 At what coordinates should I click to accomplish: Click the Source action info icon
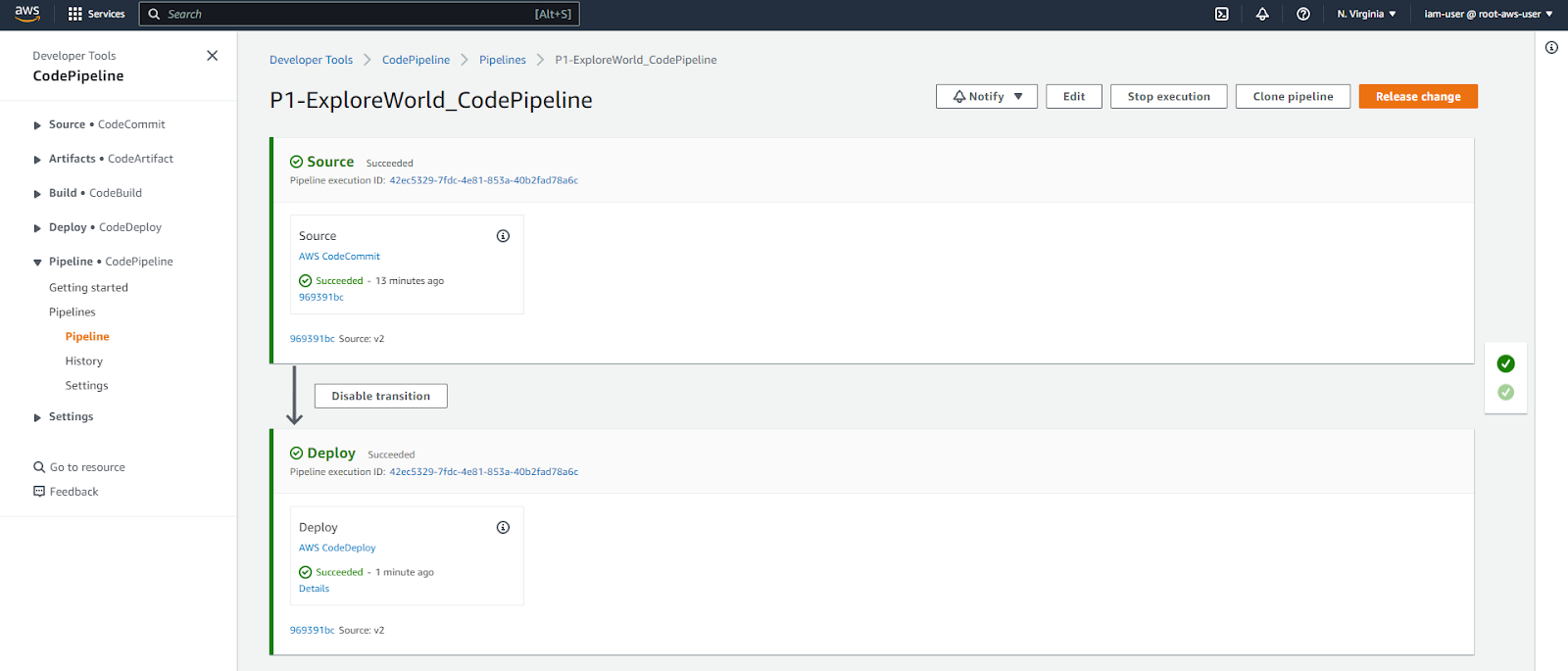tap(503, 236)
